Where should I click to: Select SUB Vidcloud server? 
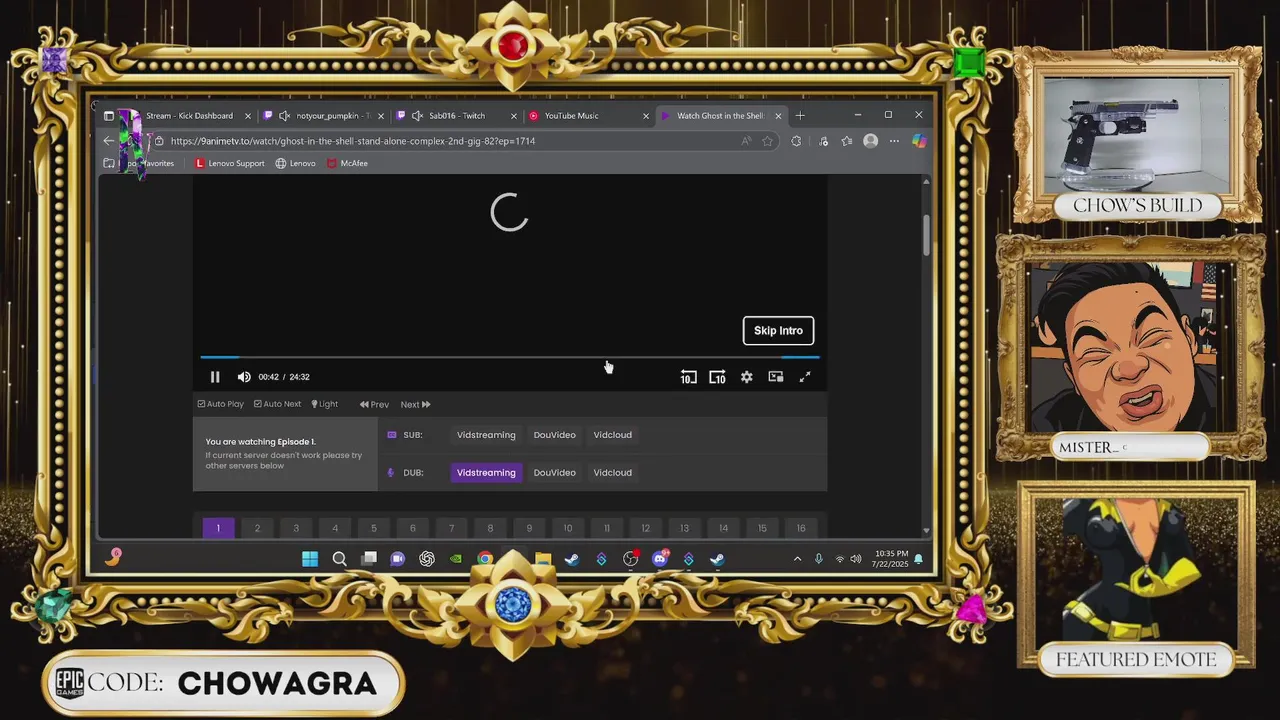click(613, 435)
